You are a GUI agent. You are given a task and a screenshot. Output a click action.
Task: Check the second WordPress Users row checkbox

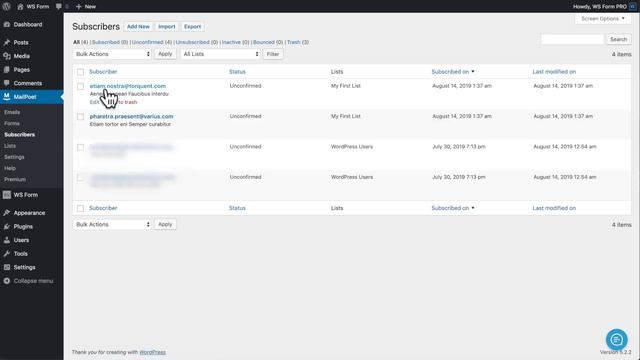coord(80,178)
